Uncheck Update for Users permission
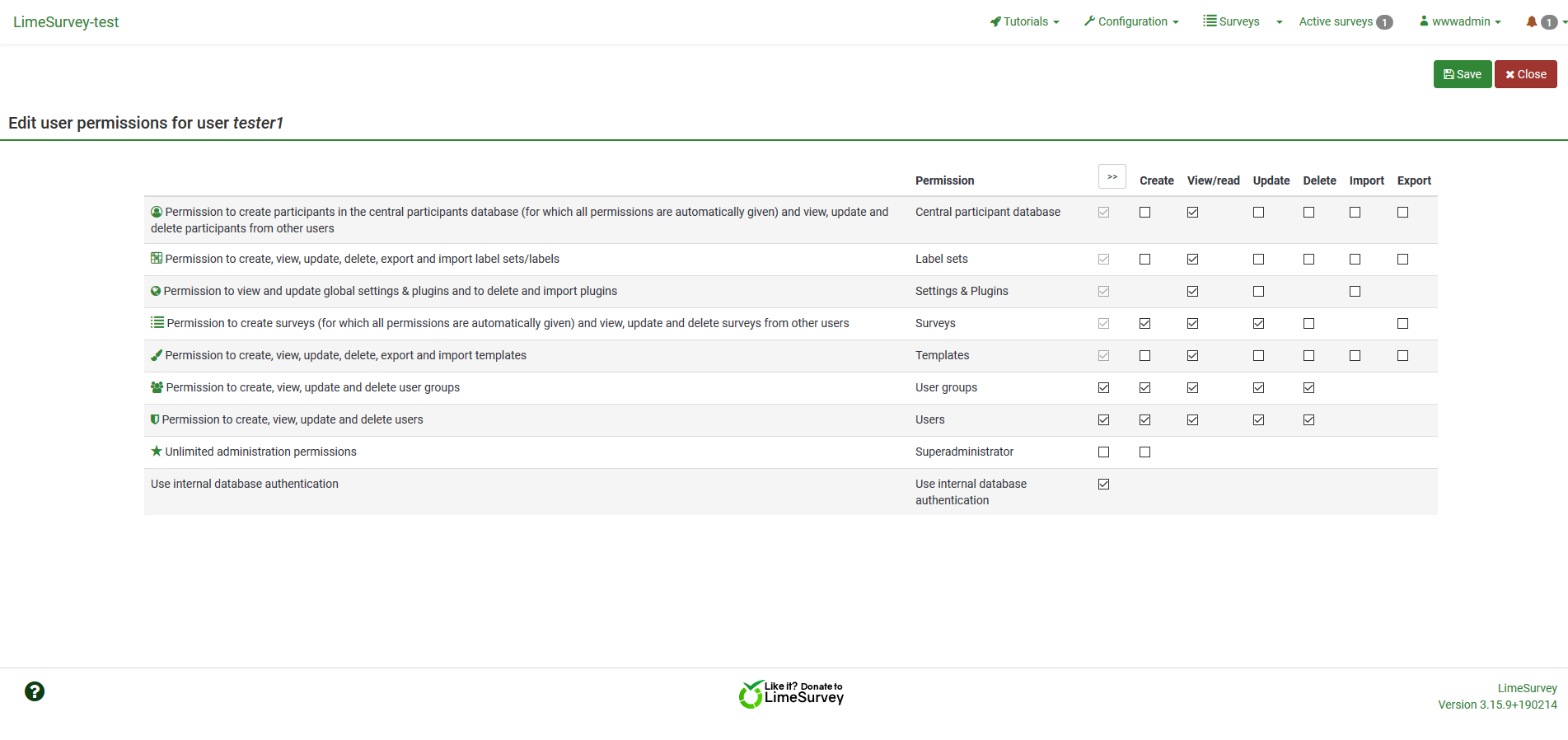Screen dimensions: 1568x740 pyautogui.click(x=1258, y=420)
